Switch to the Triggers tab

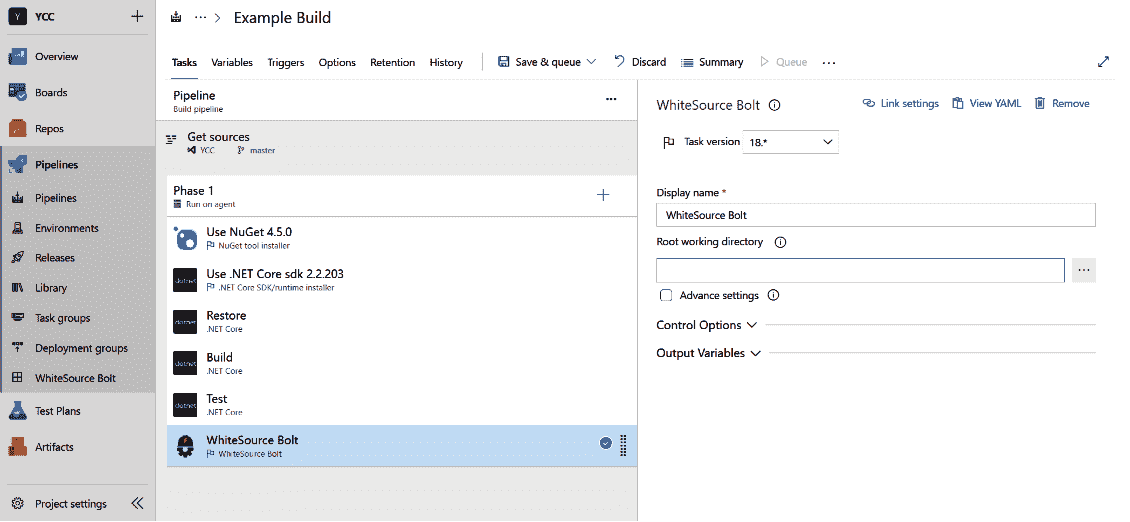(x=286, y=63)
